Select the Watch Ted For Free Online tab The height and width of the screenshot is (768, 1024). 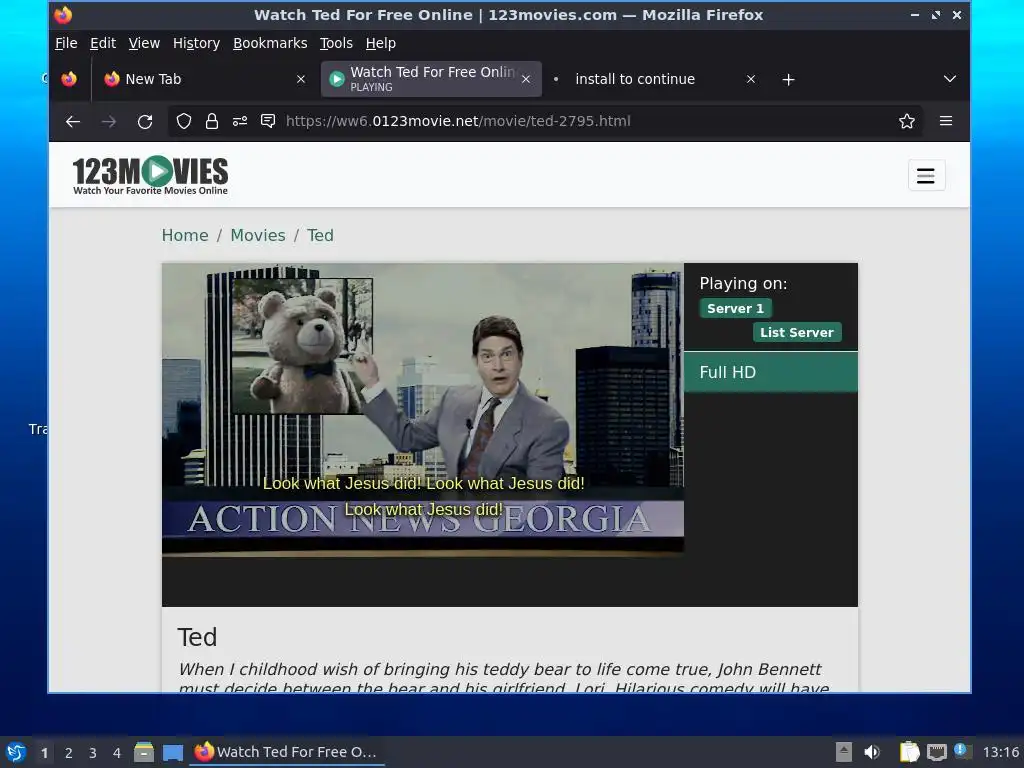431,79
